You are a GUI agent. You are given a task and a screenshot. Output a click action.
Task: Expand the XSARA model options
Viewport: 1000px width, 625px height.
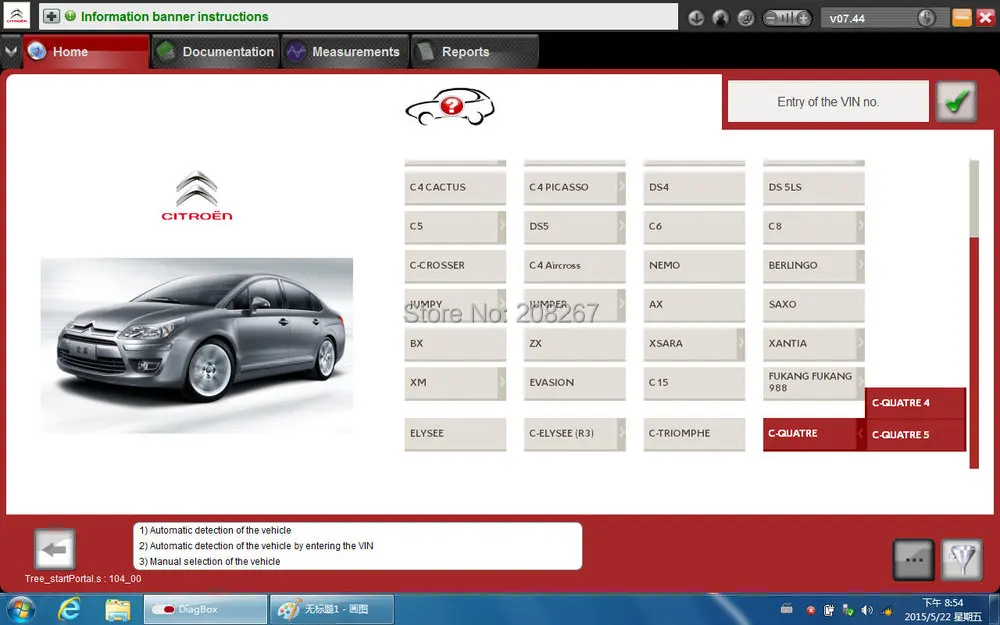(x=740, y=343)
